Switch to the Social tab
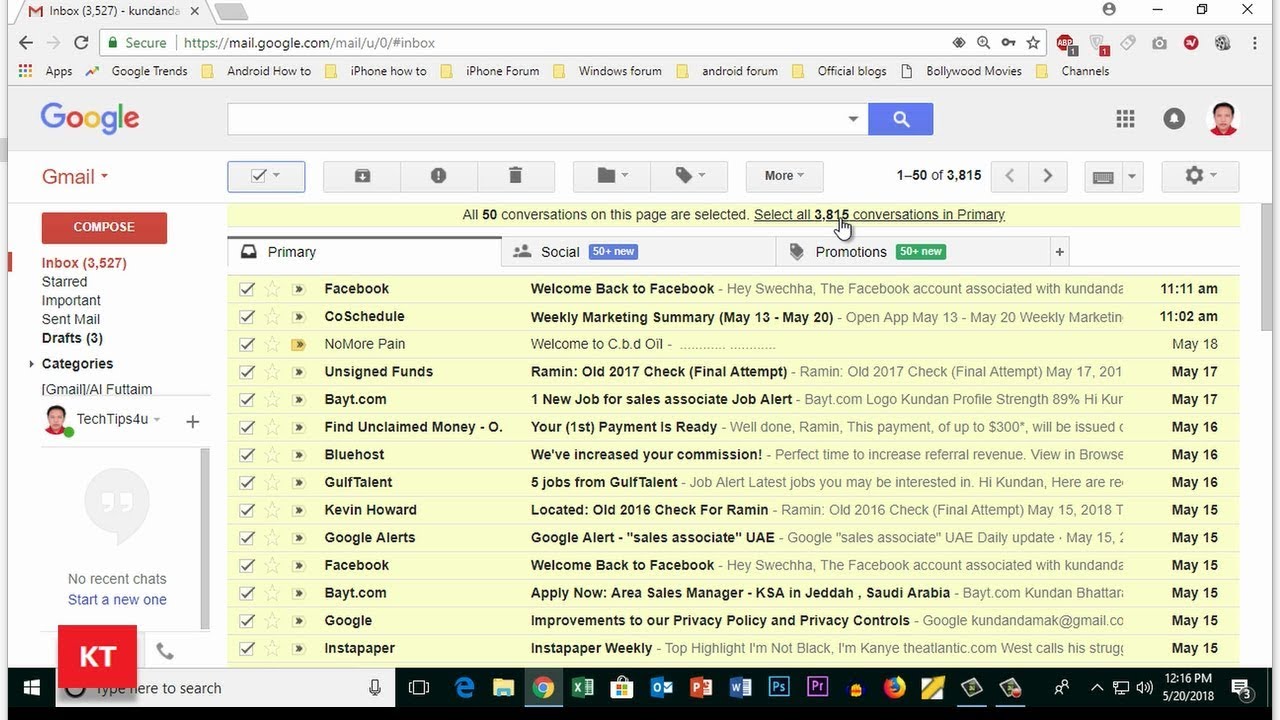The width and height of the screenshot is (1280, 720). click(638, 252)
